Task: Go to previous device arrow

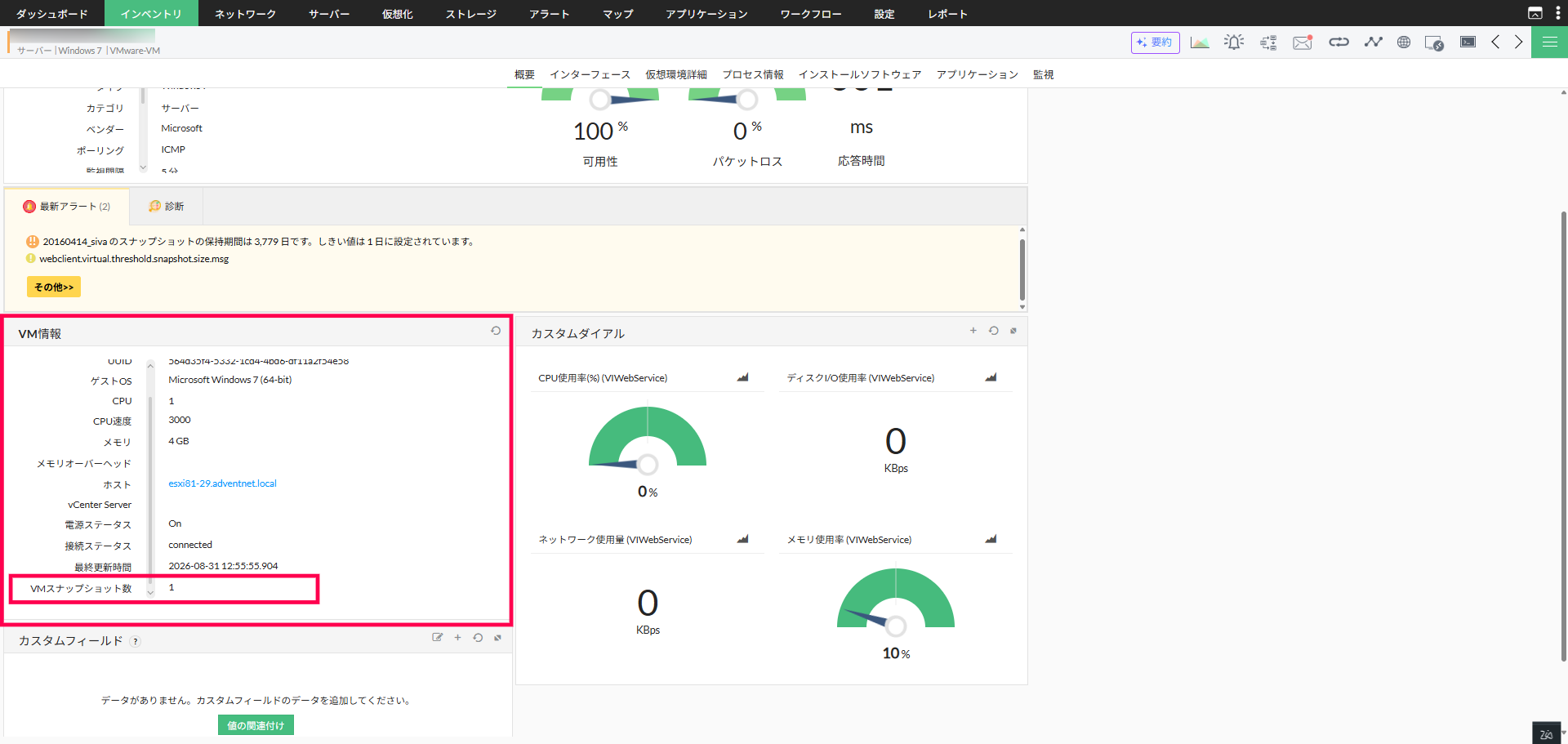Action: 1495,42
